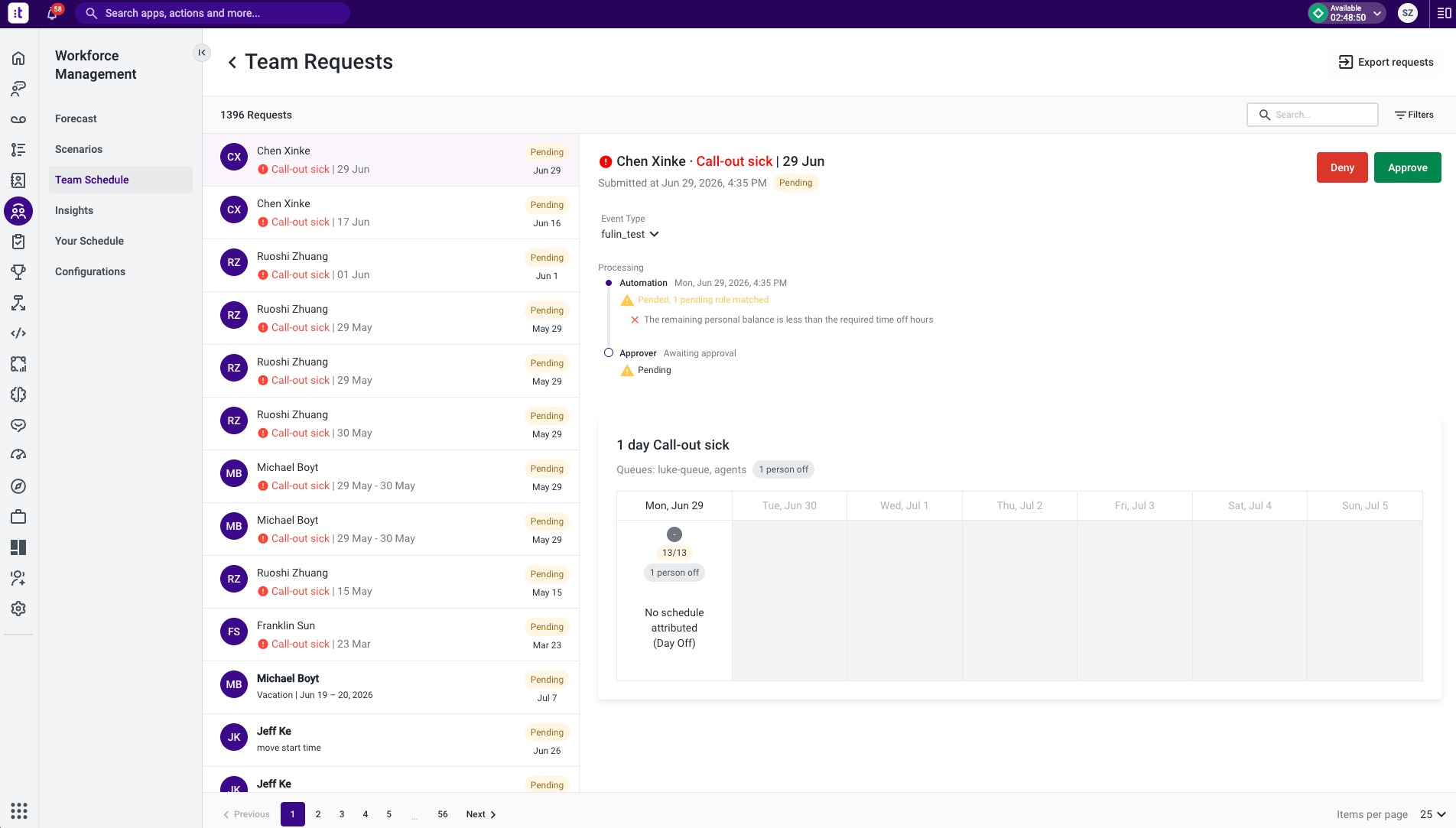The image size is (1456, 828).
Task: Open the clipboard check icon in sidebar
Action: (18, 242)
